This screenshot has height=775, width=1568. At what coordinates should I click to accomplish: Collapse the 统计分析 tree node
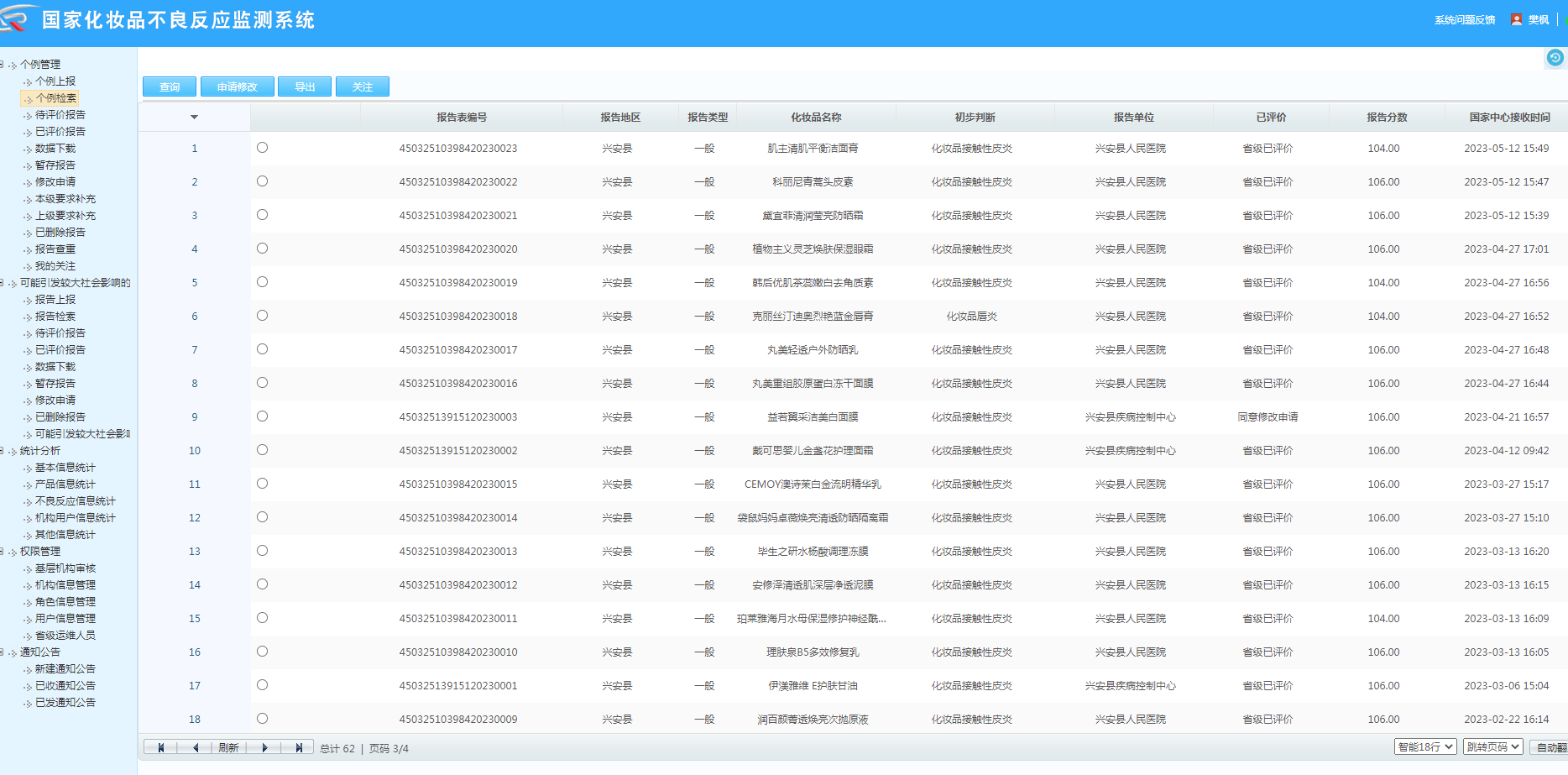[3, 451]
